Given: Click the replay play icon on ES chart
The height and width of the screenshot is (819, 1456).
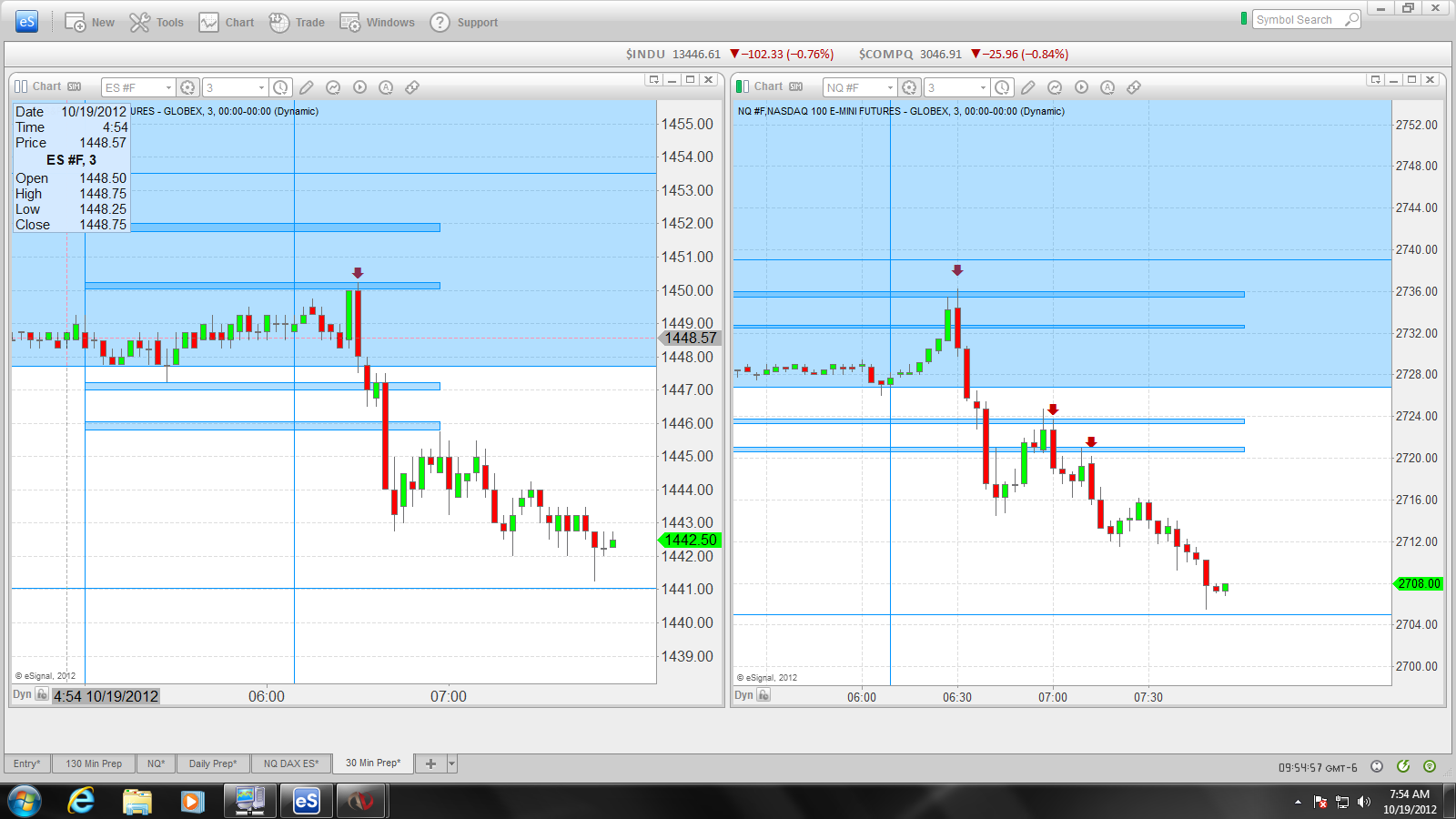Looking at the screenshot, I should coord(359,87).
